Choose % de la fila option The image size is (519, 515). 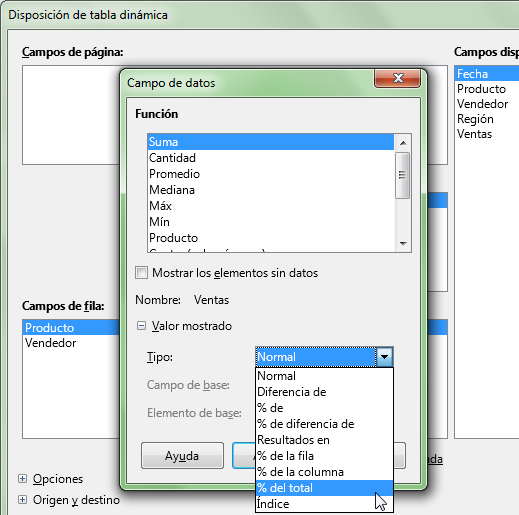click(x=324, y=456)
